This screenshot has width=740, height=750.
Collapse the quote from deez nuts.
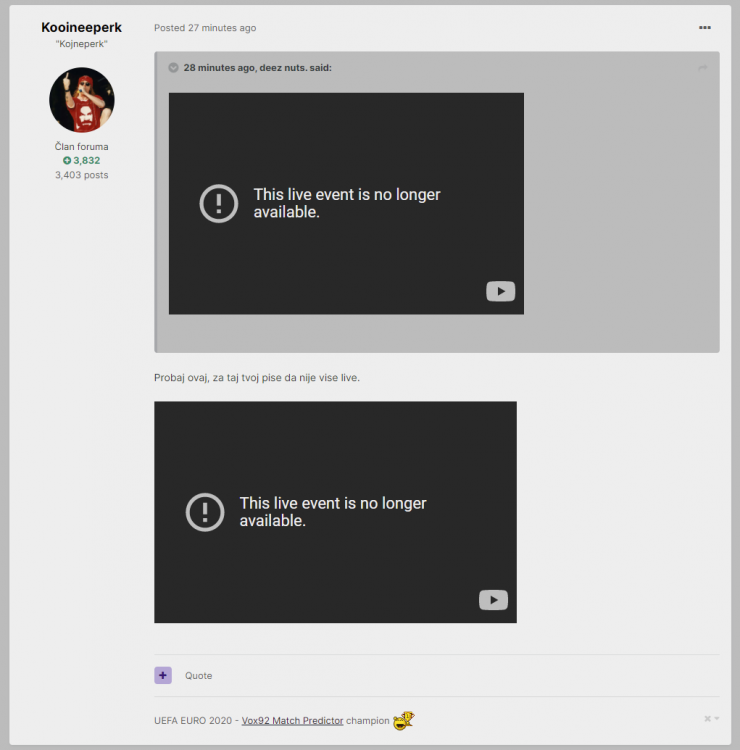tap(173, 68)
